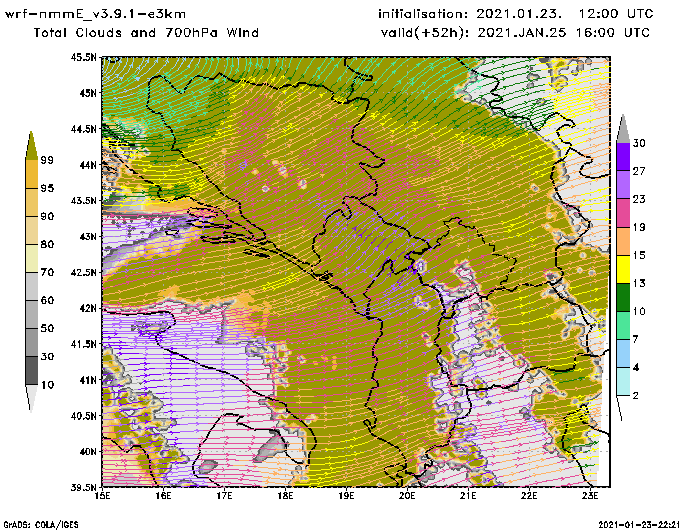Click the 80 value on cloud legend
Screen dimensions: 700x530
[47, 245]
